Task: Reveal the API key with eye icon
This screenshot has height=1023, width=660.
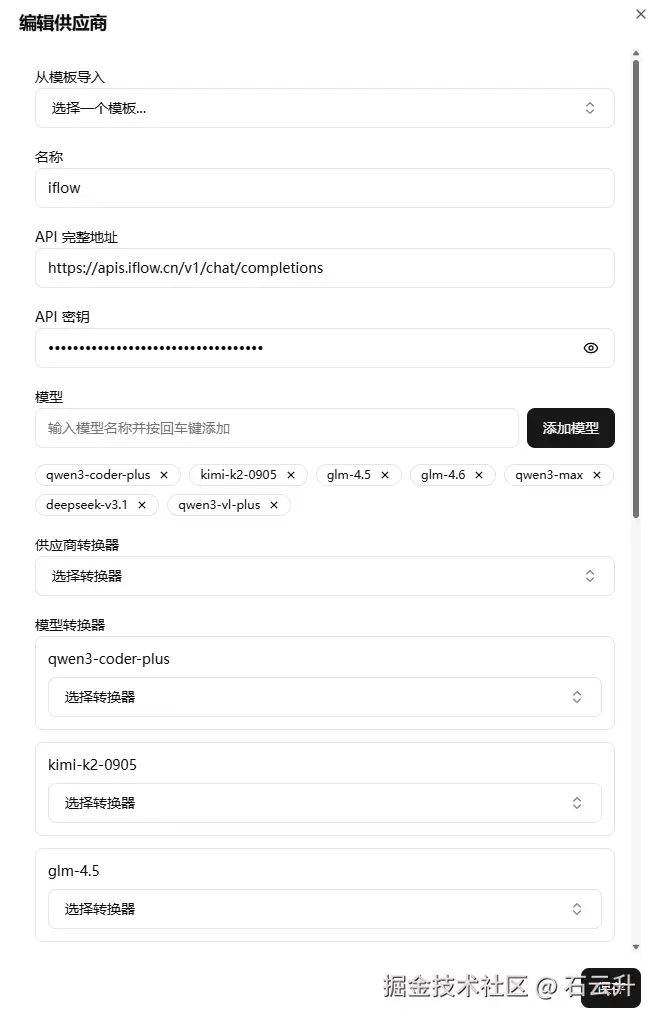Action: 591,348
